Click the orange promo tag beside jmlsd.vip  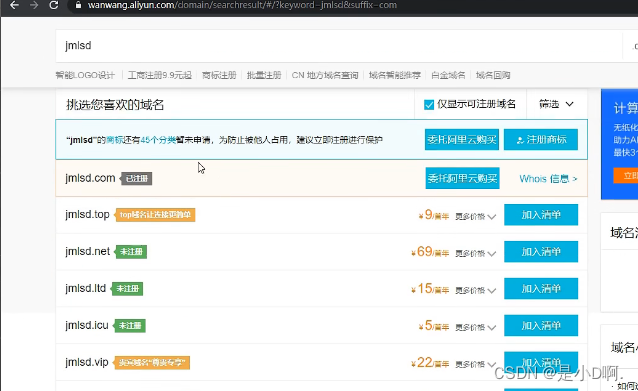(152, 363)
